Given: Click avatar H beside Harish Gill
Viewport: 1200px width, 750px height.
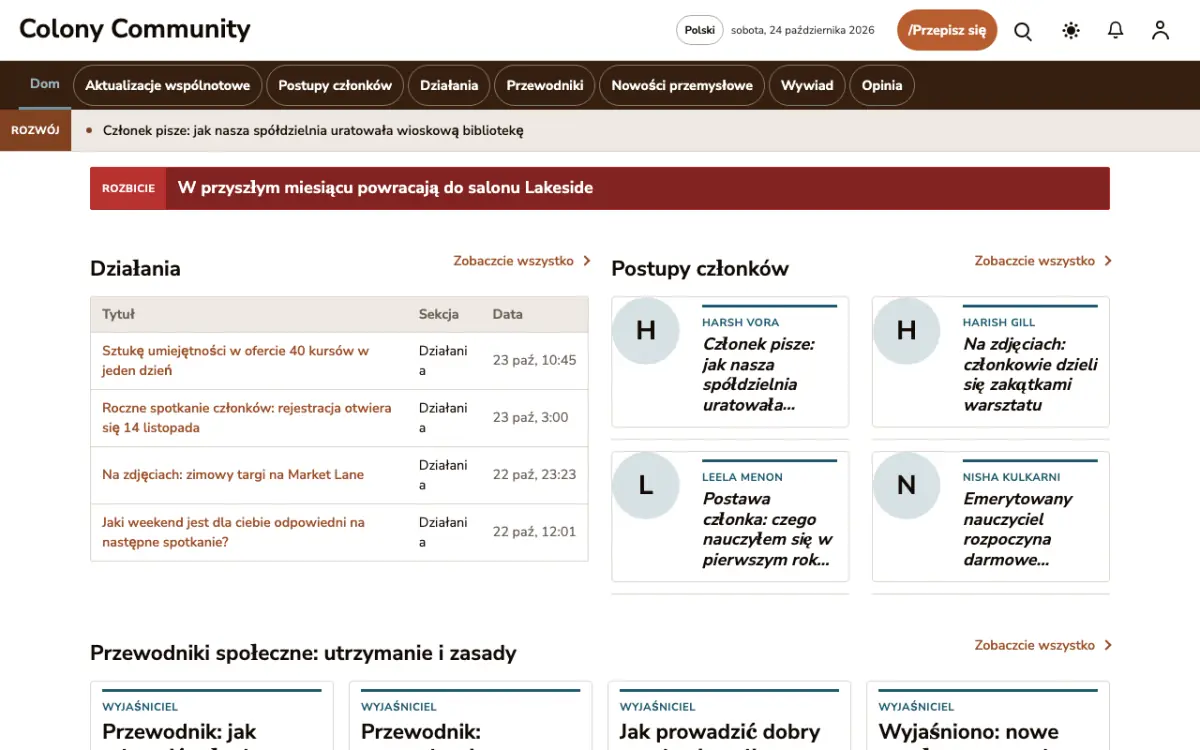Looking at the screenshot, I should pos(906,330).
